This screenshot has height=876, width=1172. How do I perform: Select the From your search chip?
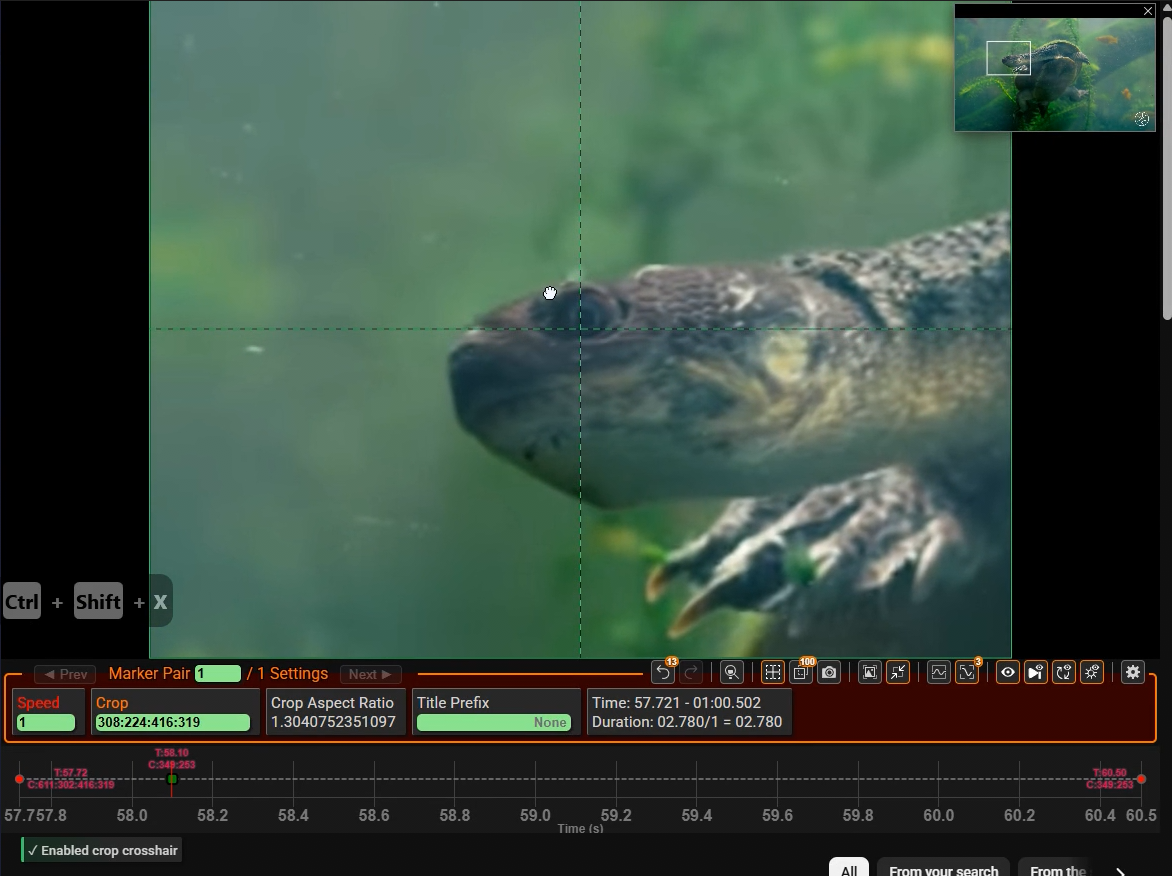(x=943, y=868)
